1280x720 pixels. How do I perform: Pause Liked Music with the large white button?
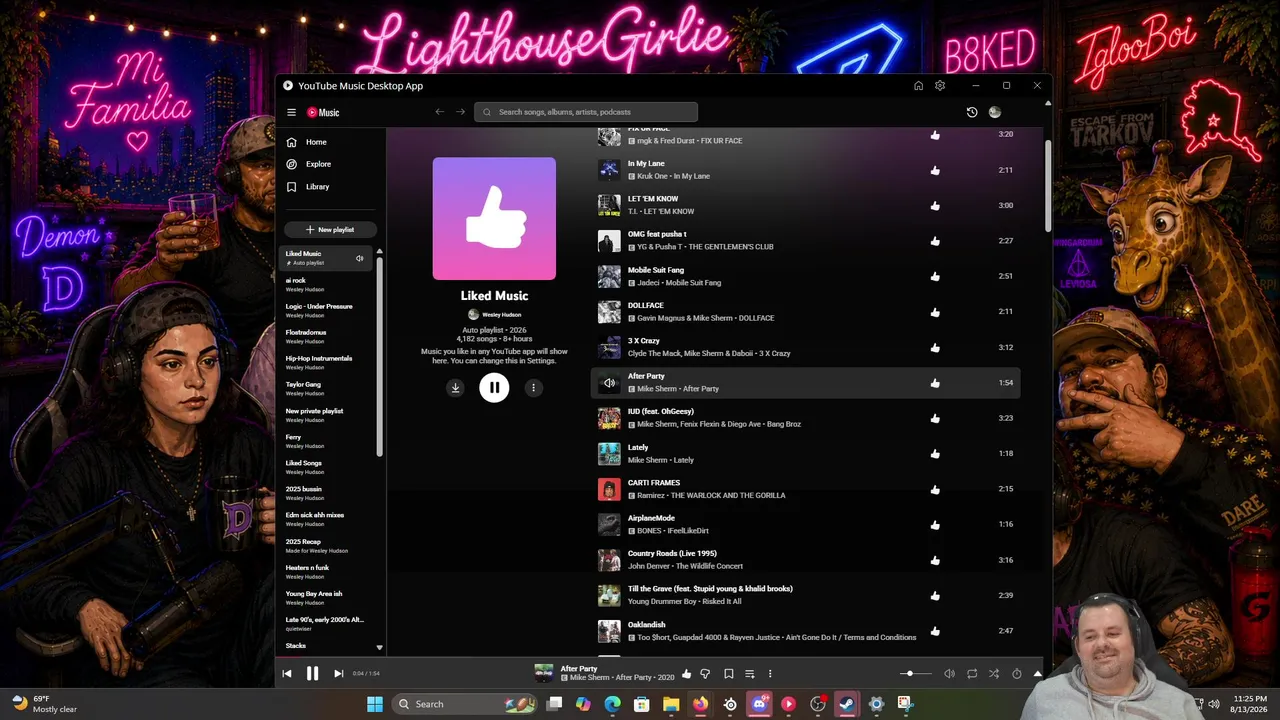pyautogui.click(x=494, y=388)
